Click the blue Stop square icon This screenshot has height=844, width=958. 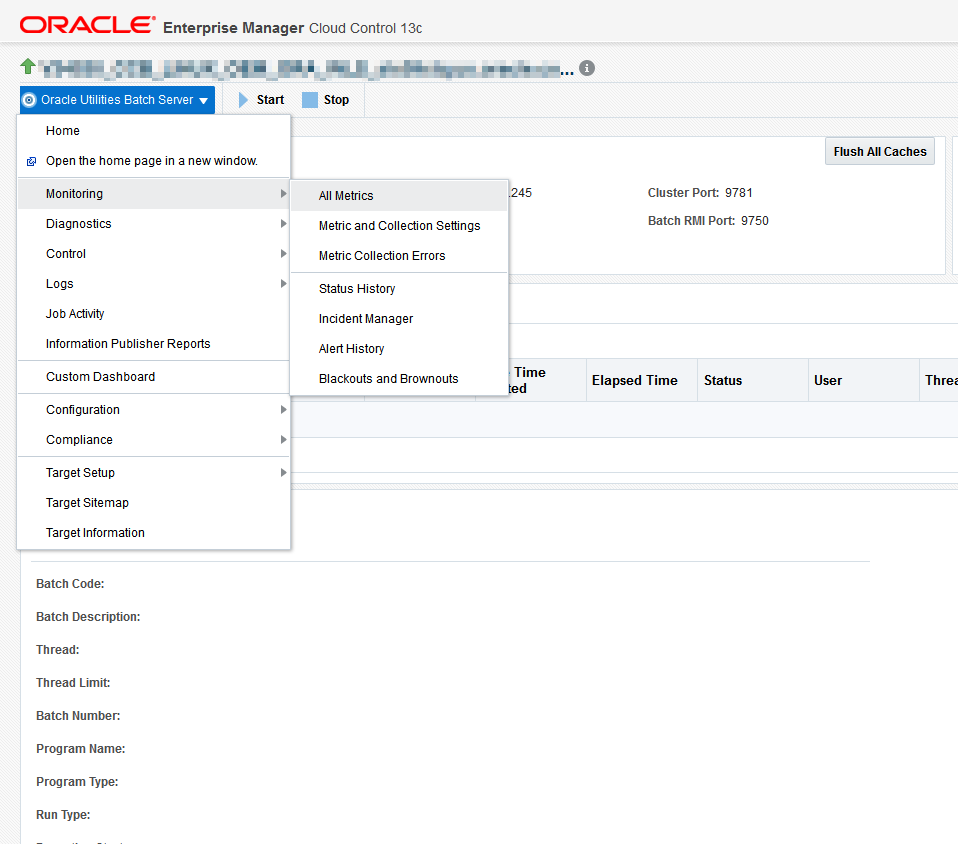coord(310,100)
